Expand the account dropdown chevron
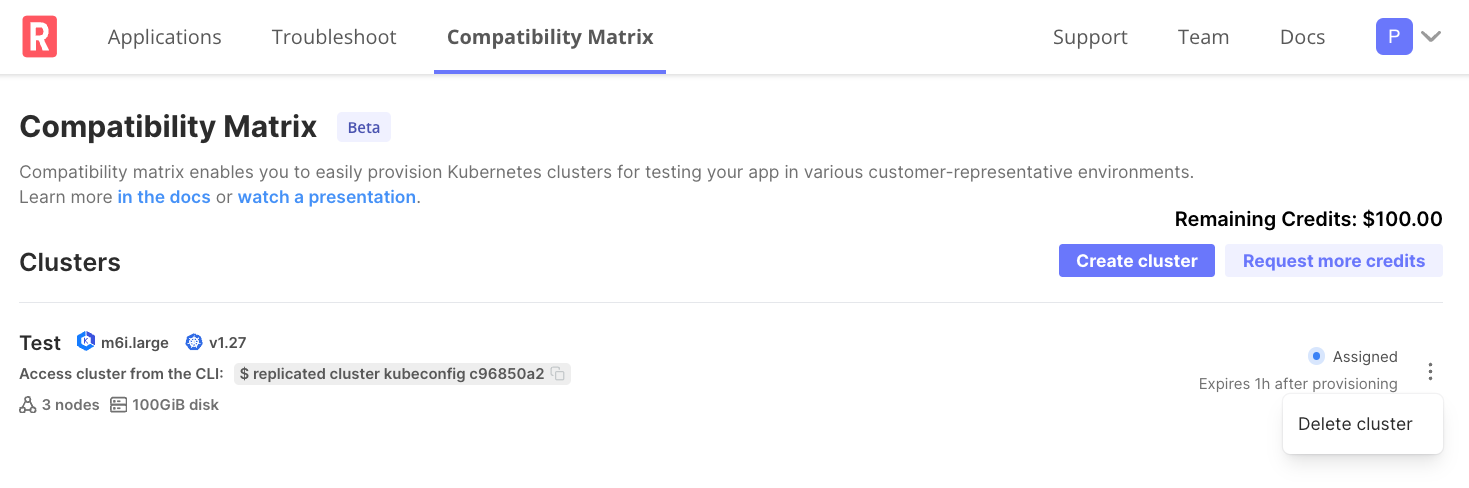This screenshot has width=1469, height=488. 1431,37
